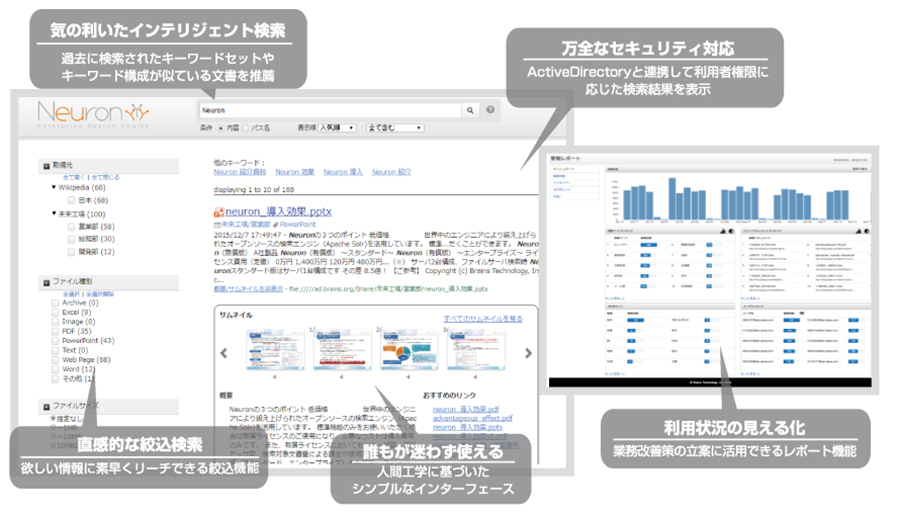Image resolution: width=900 pixels, height=516 pixels.
Task: Click the PowerPoint type link under result
Action: point(298,224)
